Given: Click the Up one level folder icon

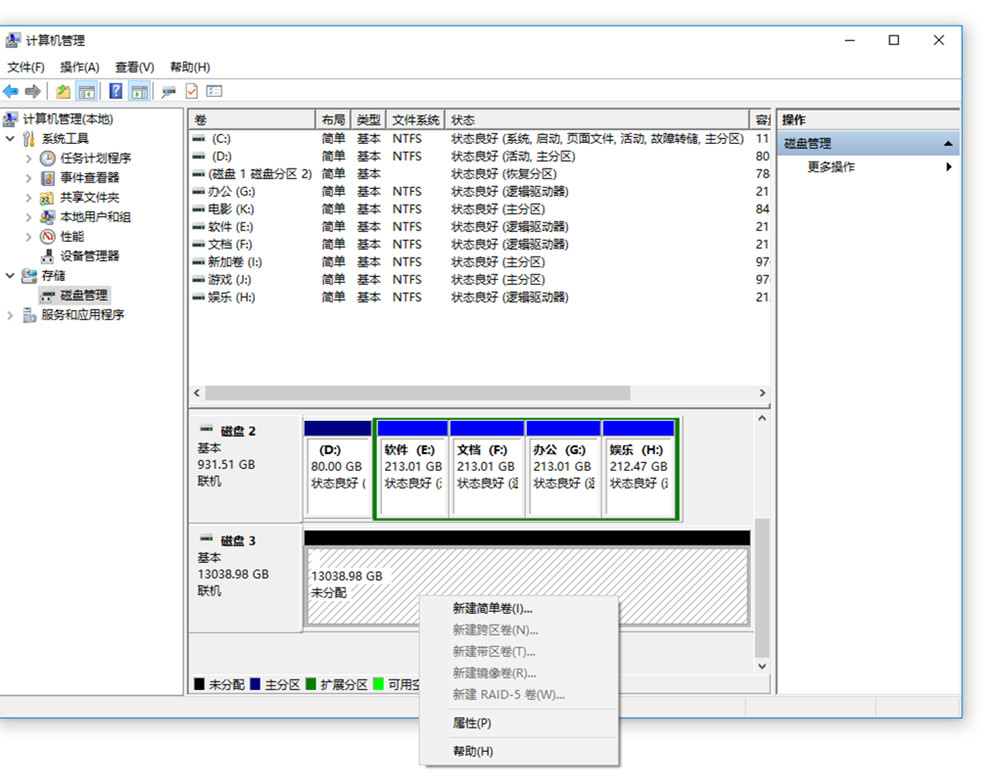Looking at the screenshot, I should 64,91.
